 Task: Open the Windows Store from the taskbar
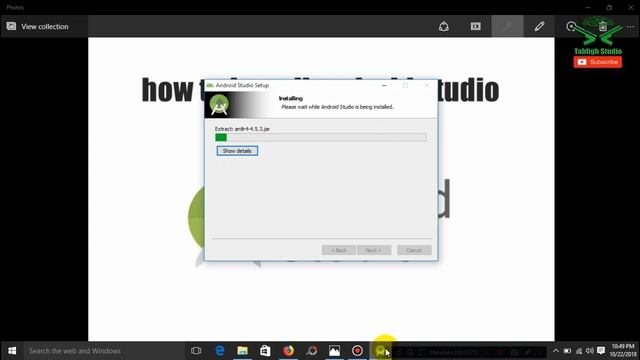(265, 351)
